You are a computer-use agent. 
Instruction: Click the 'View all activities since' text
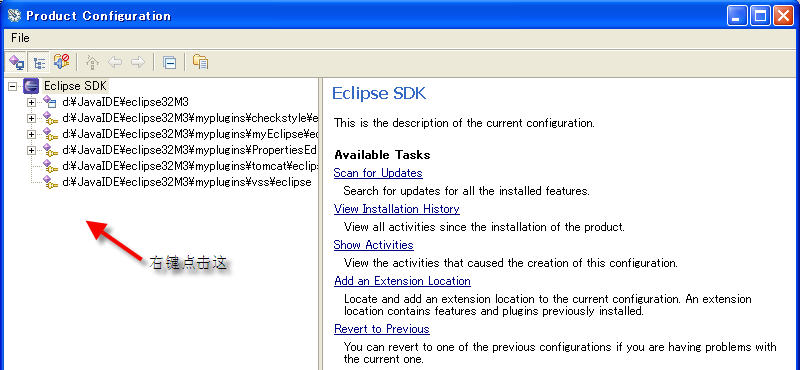pos(484,227)
